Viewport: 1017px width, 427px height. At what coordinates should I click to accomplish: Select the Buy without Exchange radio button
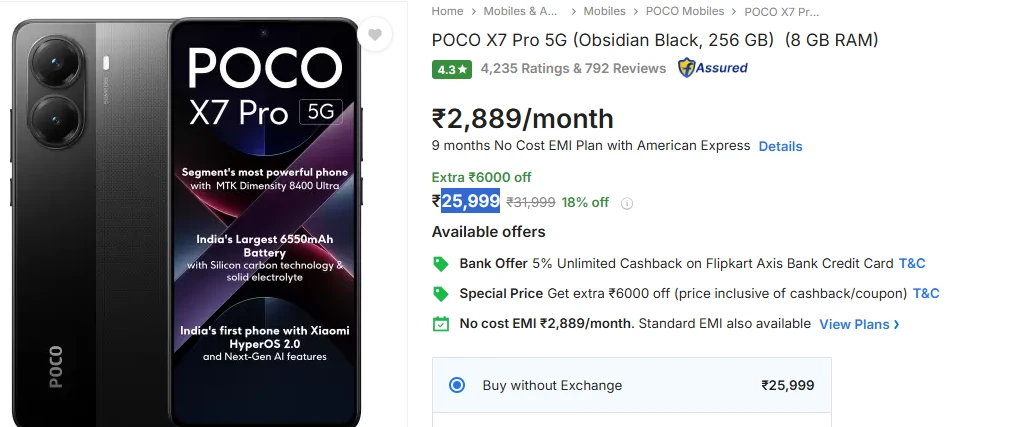click(457, 385)
